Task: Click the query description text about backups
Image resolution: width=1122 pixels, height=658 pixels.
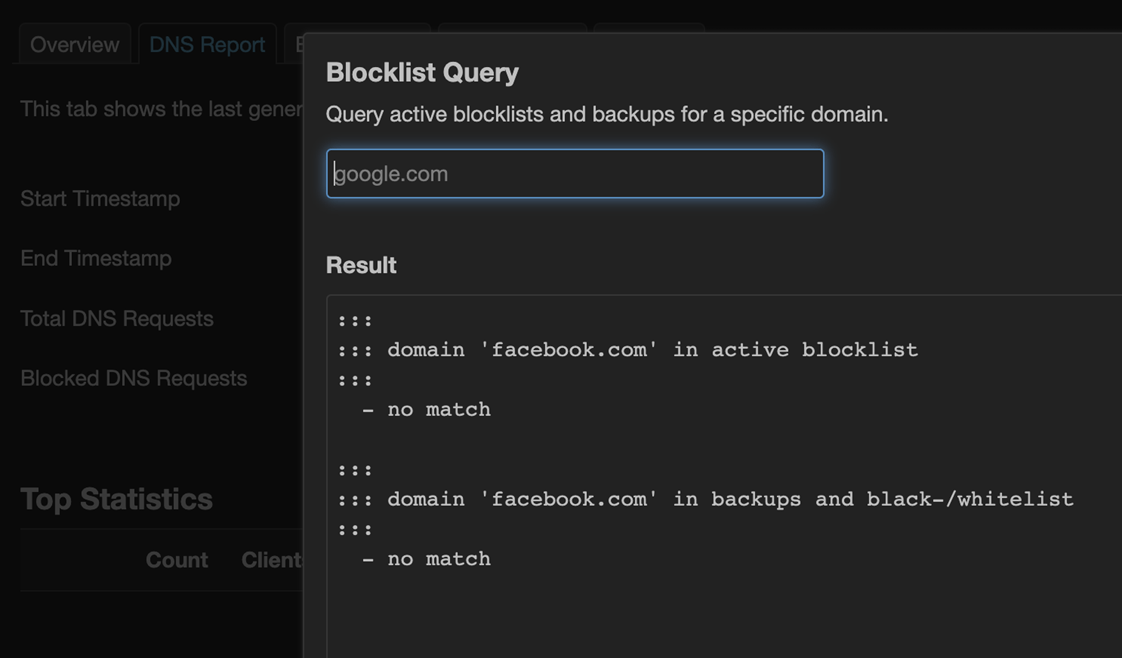Action: tap(606, 114)
